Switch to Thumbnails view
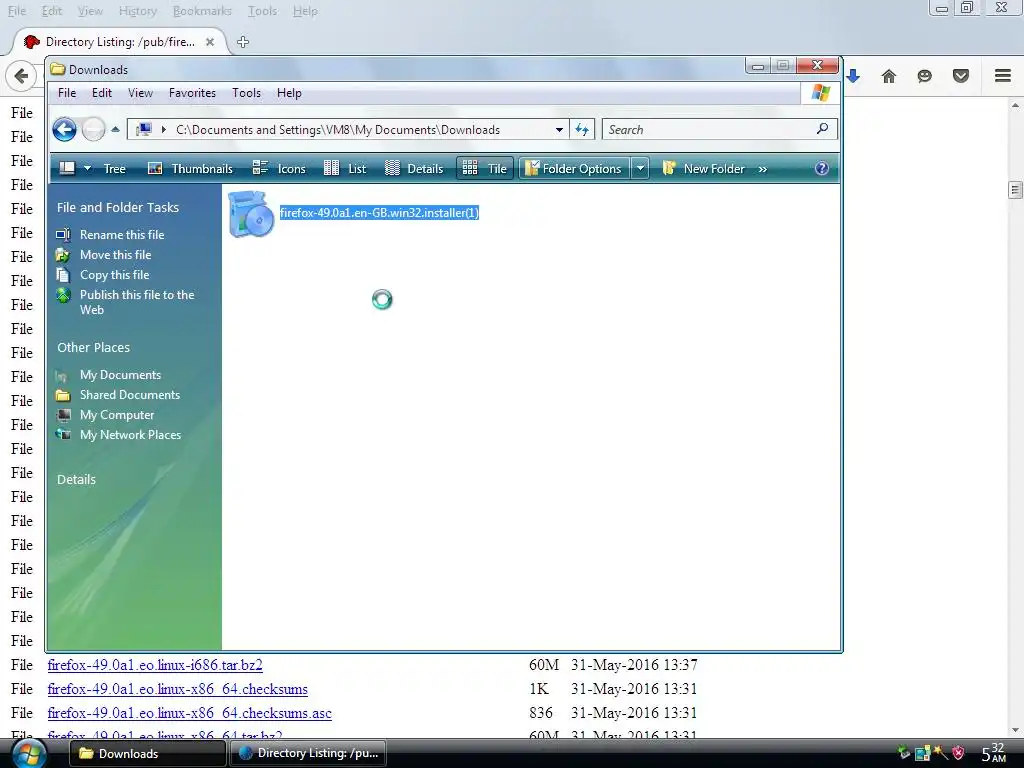The image size is (1024, 768). 190,168
